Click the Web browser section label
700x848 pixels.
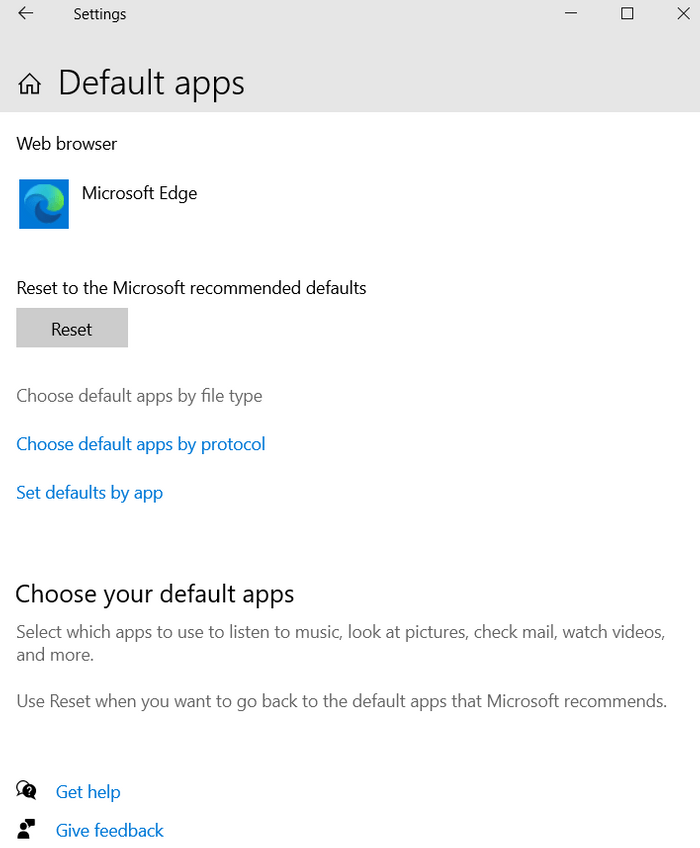point(66,143)
